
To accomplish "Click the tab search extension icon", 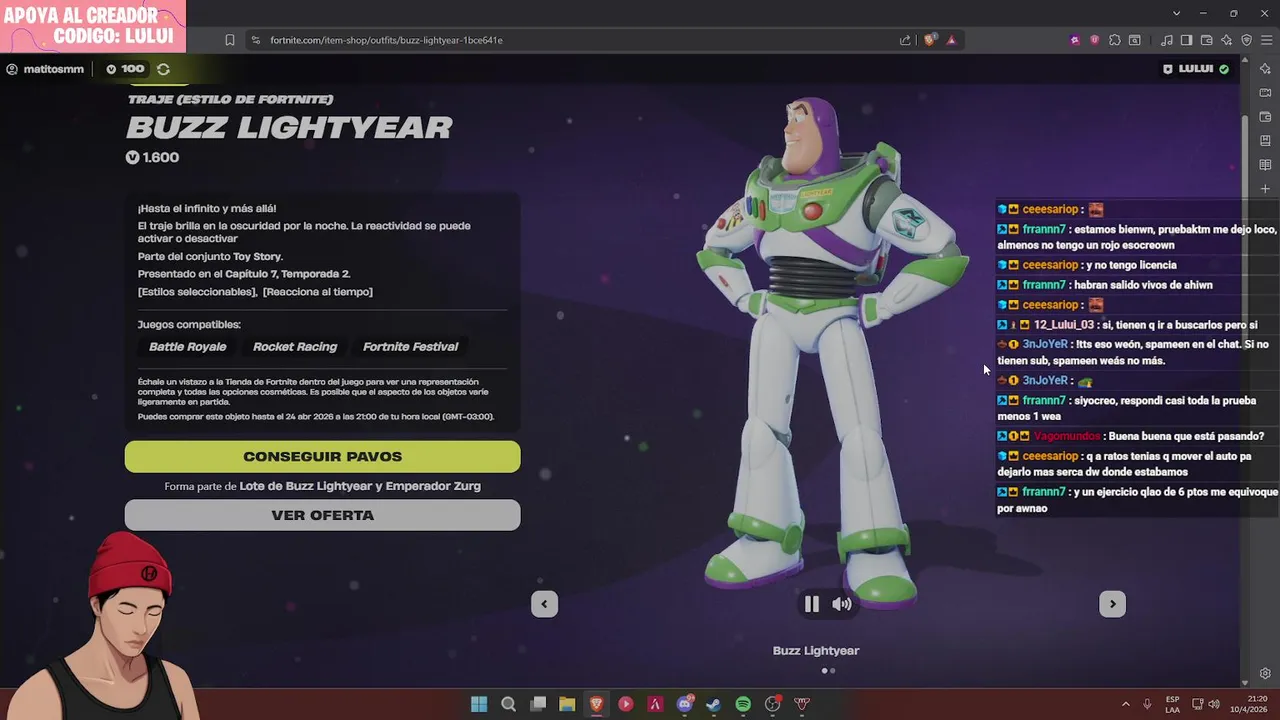I will tap(1135, 40).
